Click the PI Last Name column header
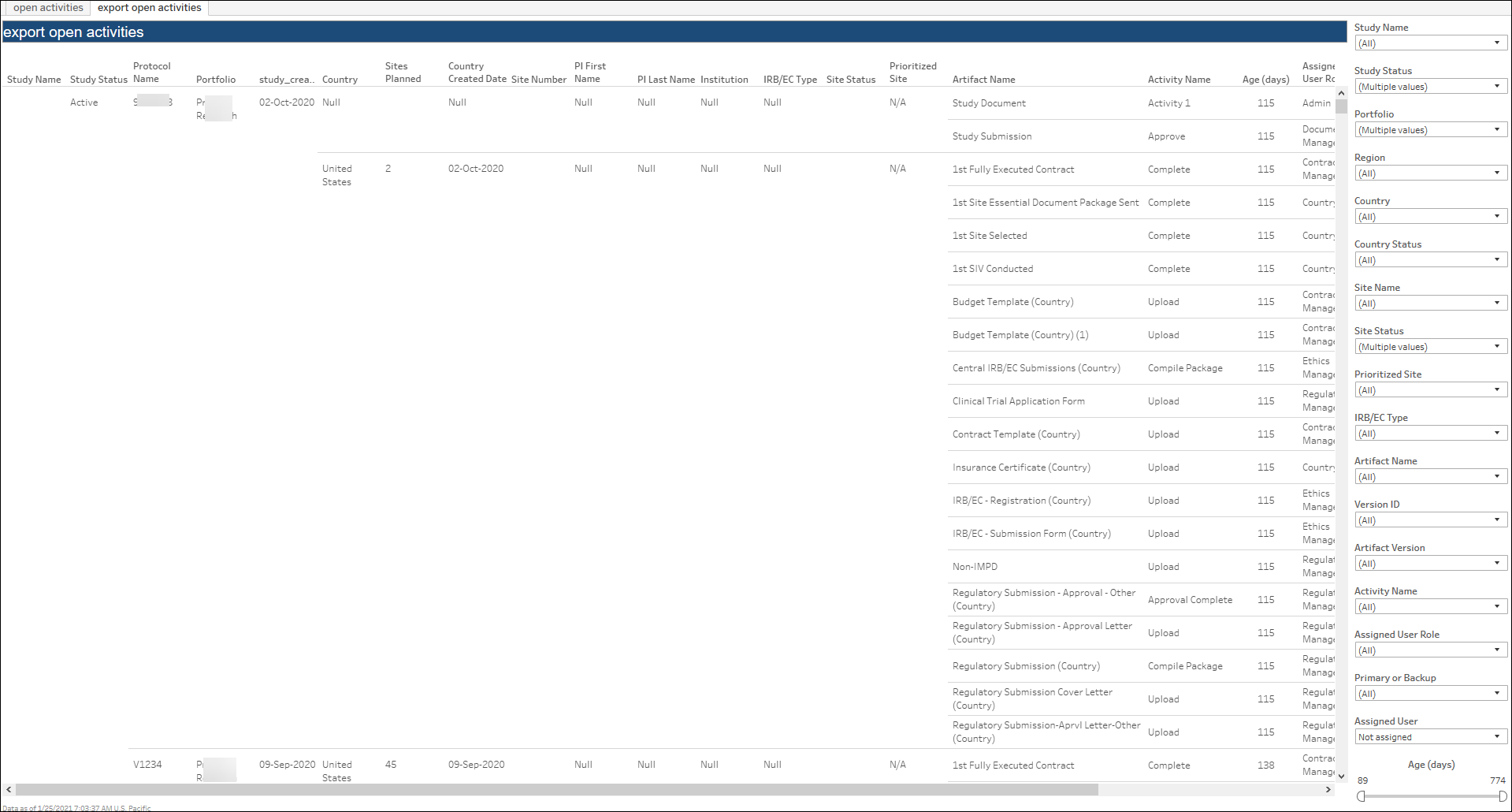This screenshot has width=1512, height=812. (x=666, y=80)
